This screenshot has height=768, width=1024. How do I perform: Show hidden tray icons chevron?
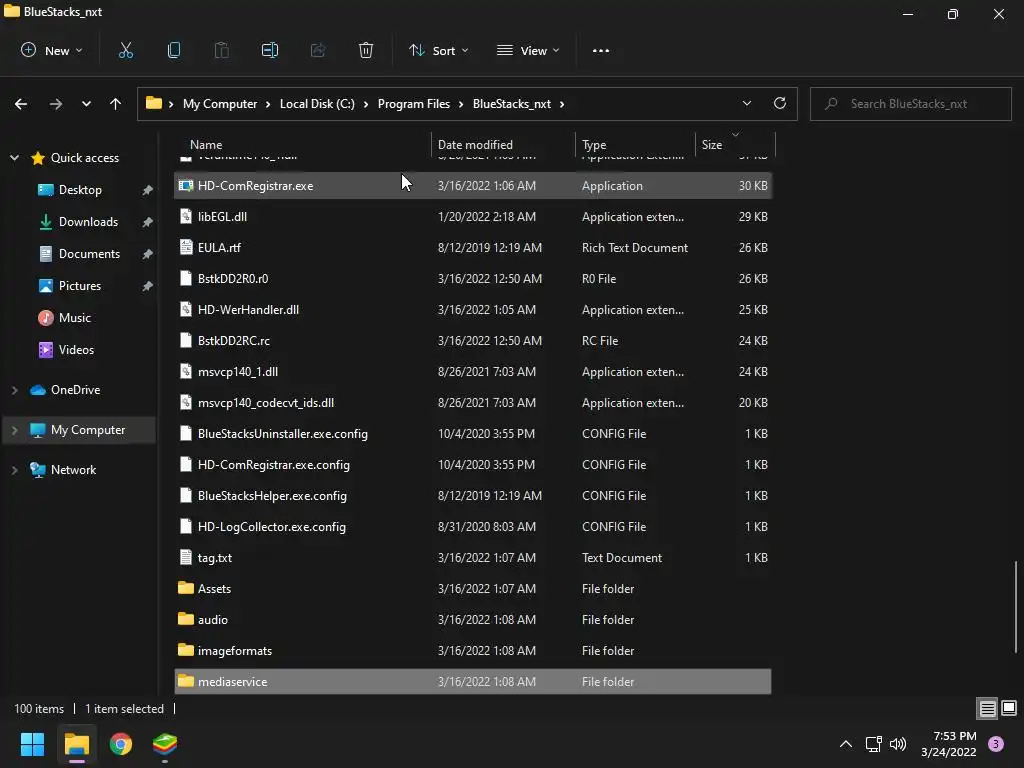click(x=846, y=744)
